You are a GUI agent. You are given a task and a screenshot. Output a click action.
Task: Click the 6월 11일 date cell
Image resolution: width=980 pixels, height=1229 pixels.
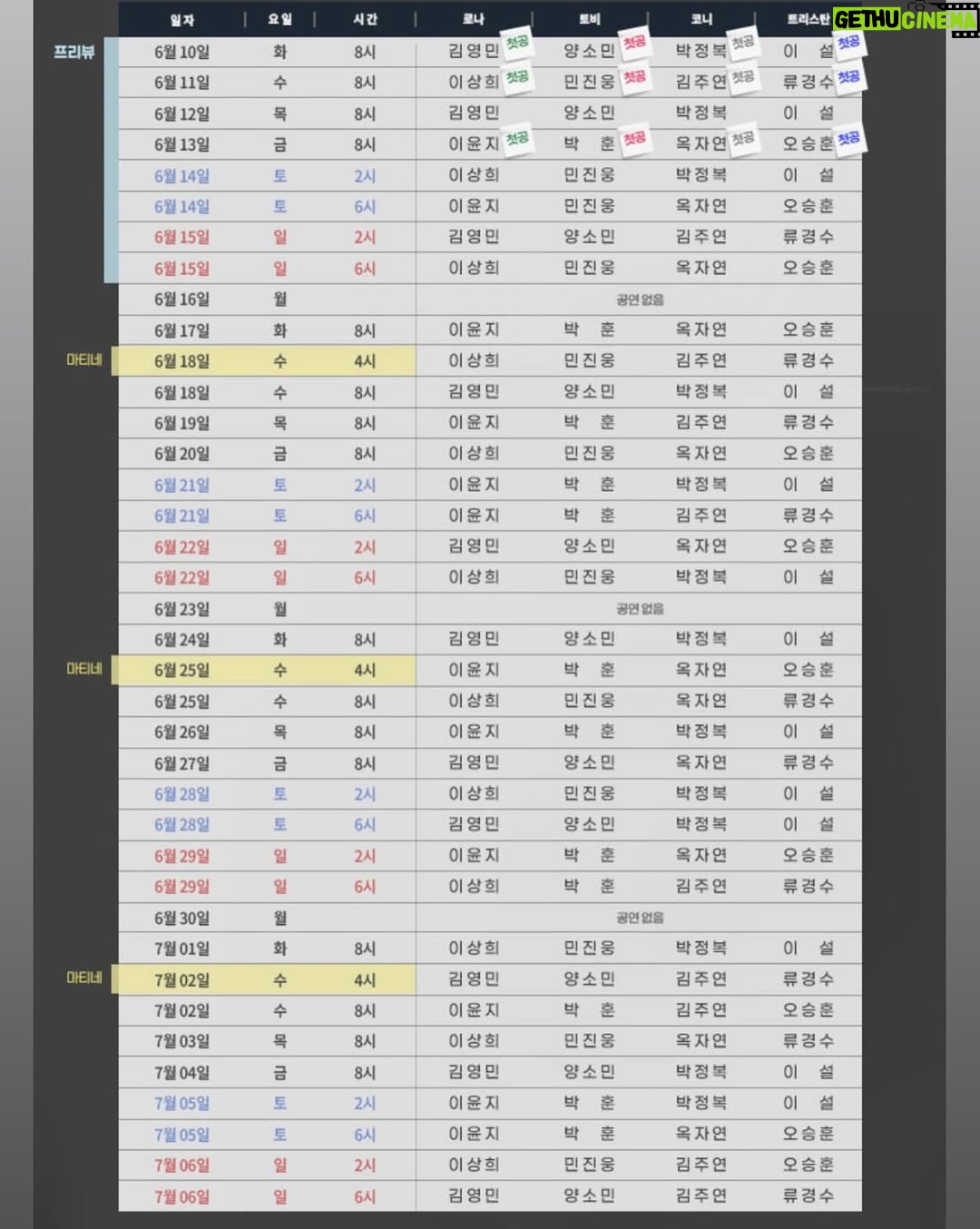click(181, 83)
